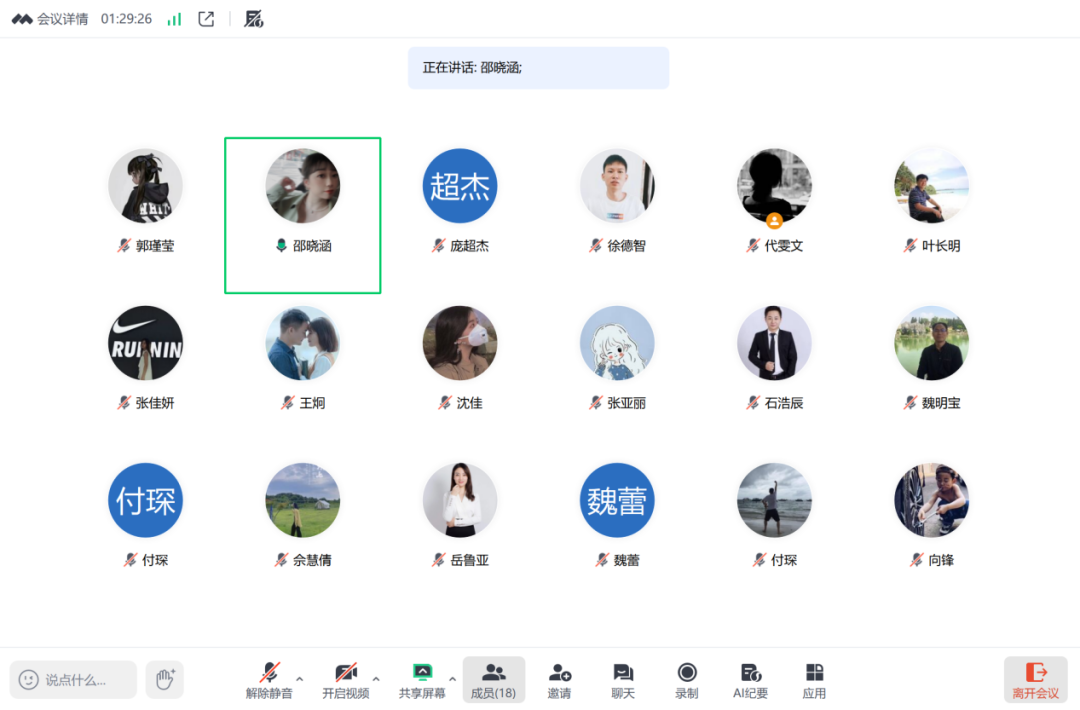Start sharing with 共享屏幕
The image size is (1080, 710).
point(422,679)
